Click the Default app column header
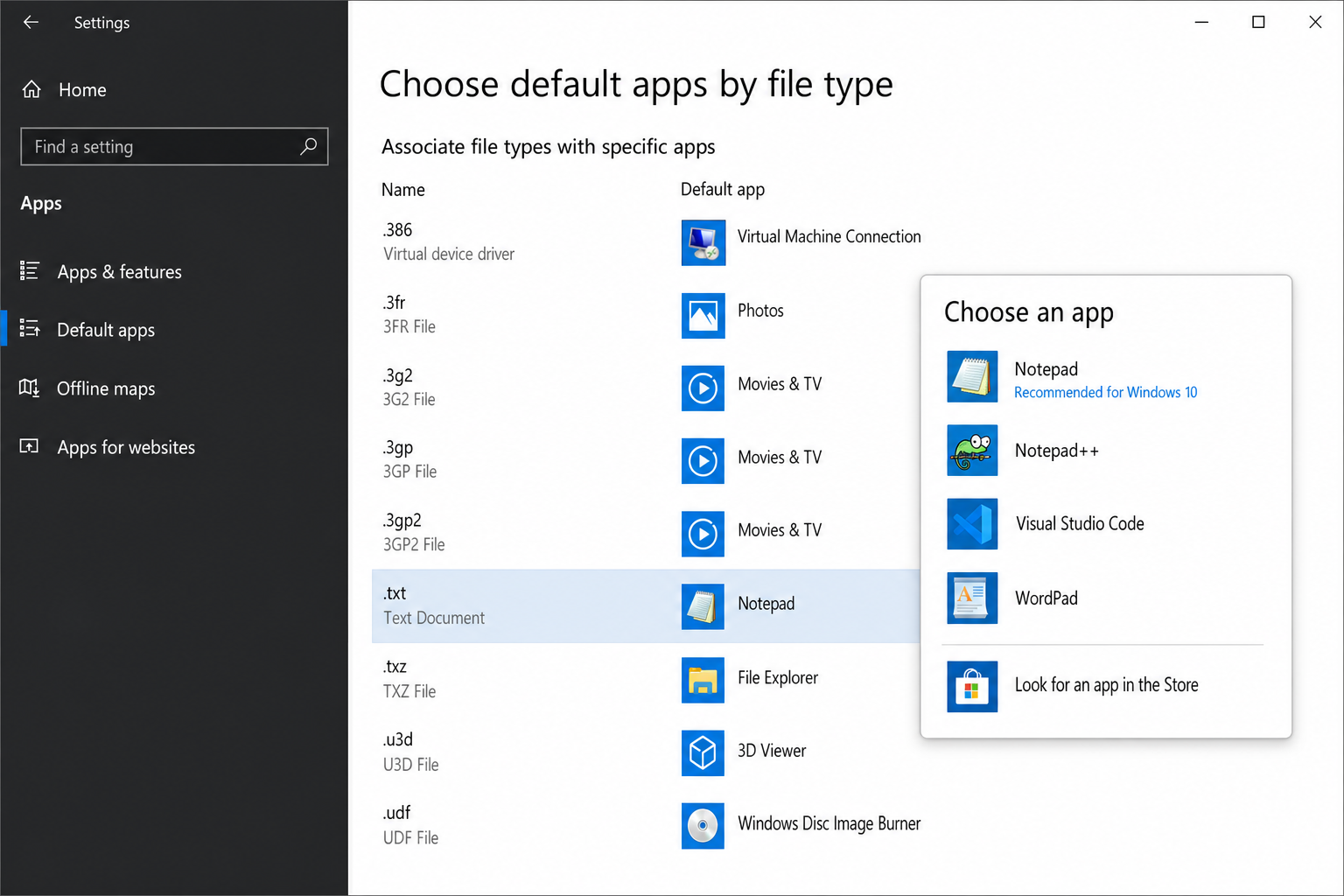1344x896 pixels. (x=723, y=190)
